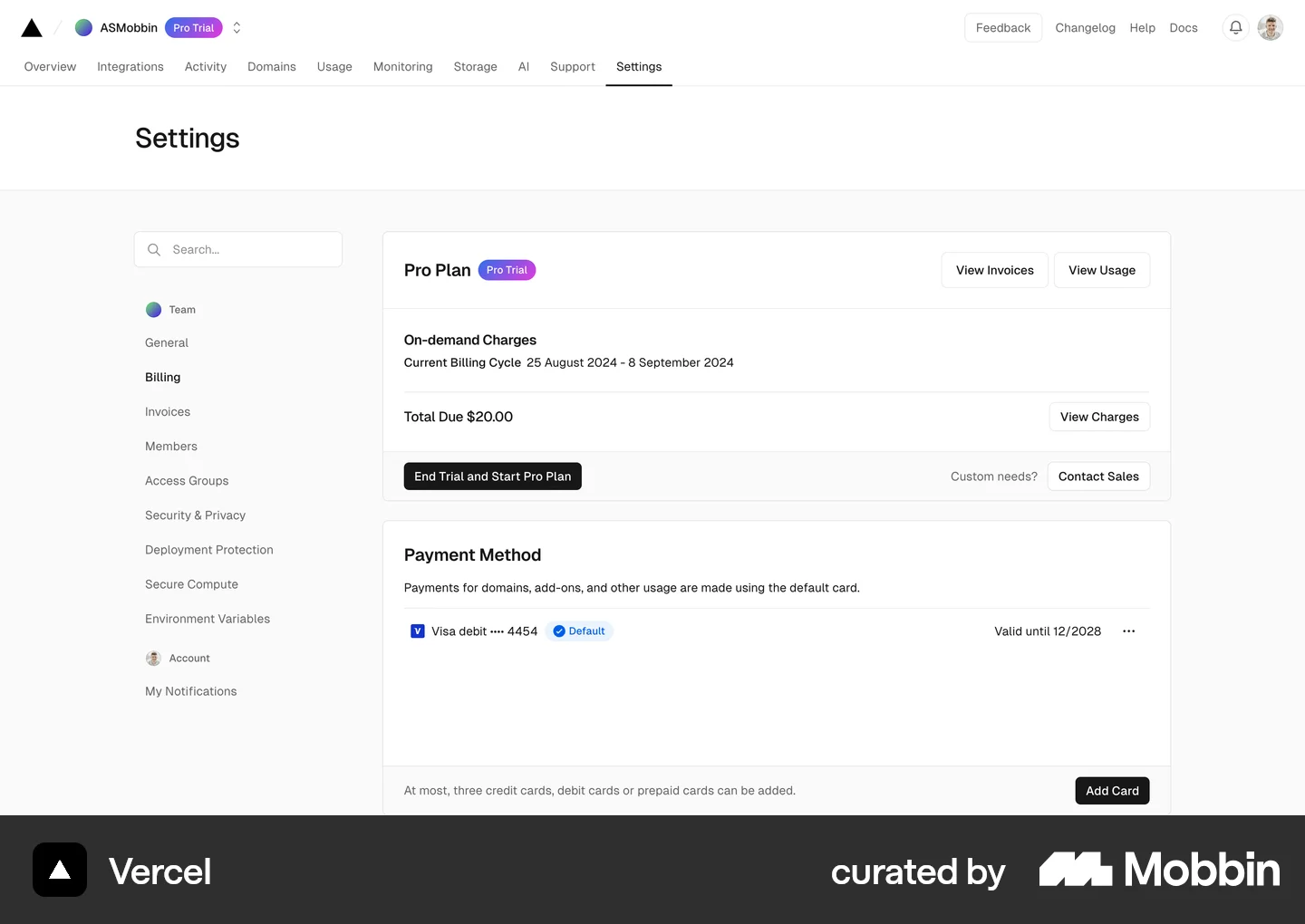
Task: Open Deployment Protection settings
Action: point(209,550)
